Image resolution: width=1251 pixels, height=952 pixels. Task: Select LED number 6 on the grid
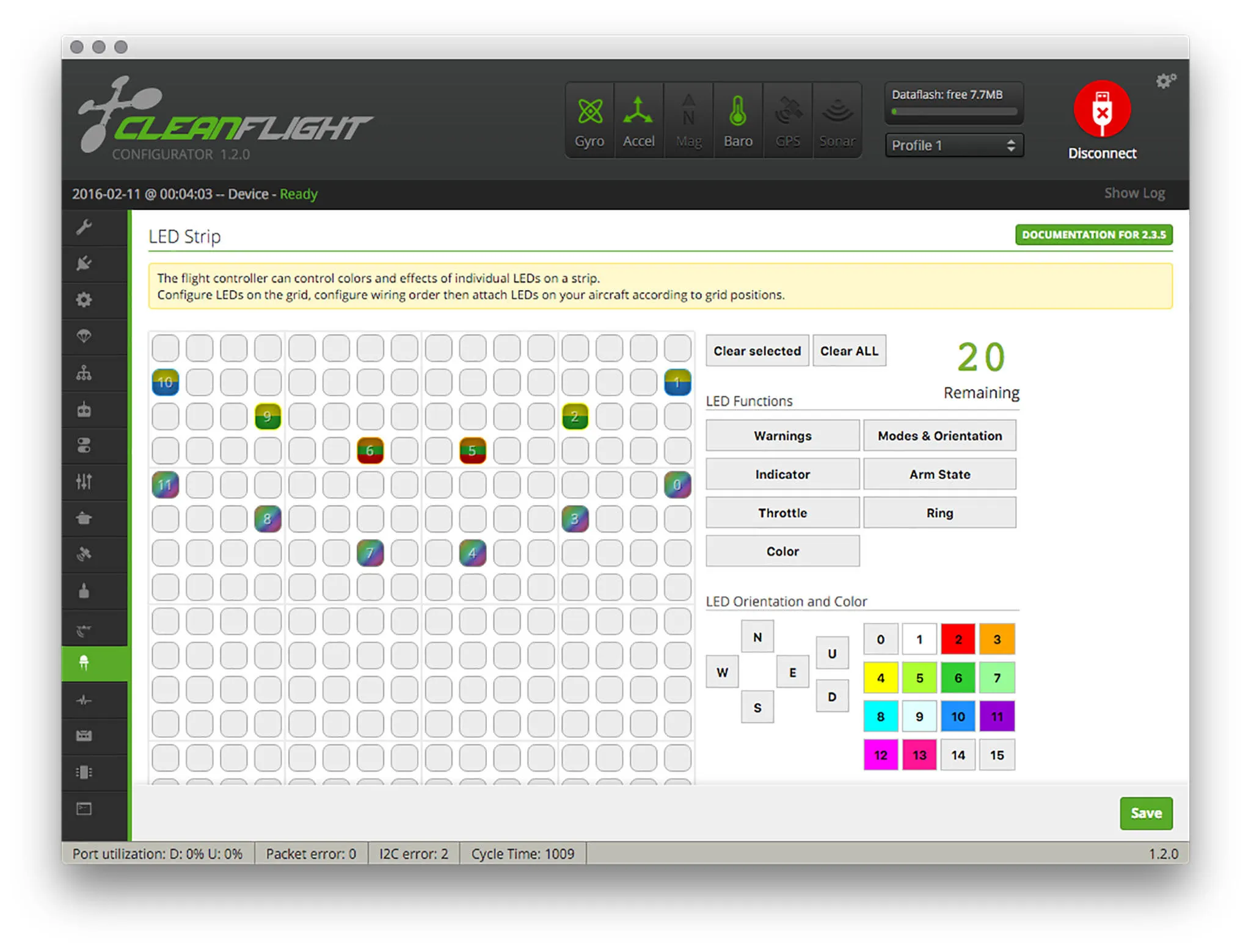[370, 451]
